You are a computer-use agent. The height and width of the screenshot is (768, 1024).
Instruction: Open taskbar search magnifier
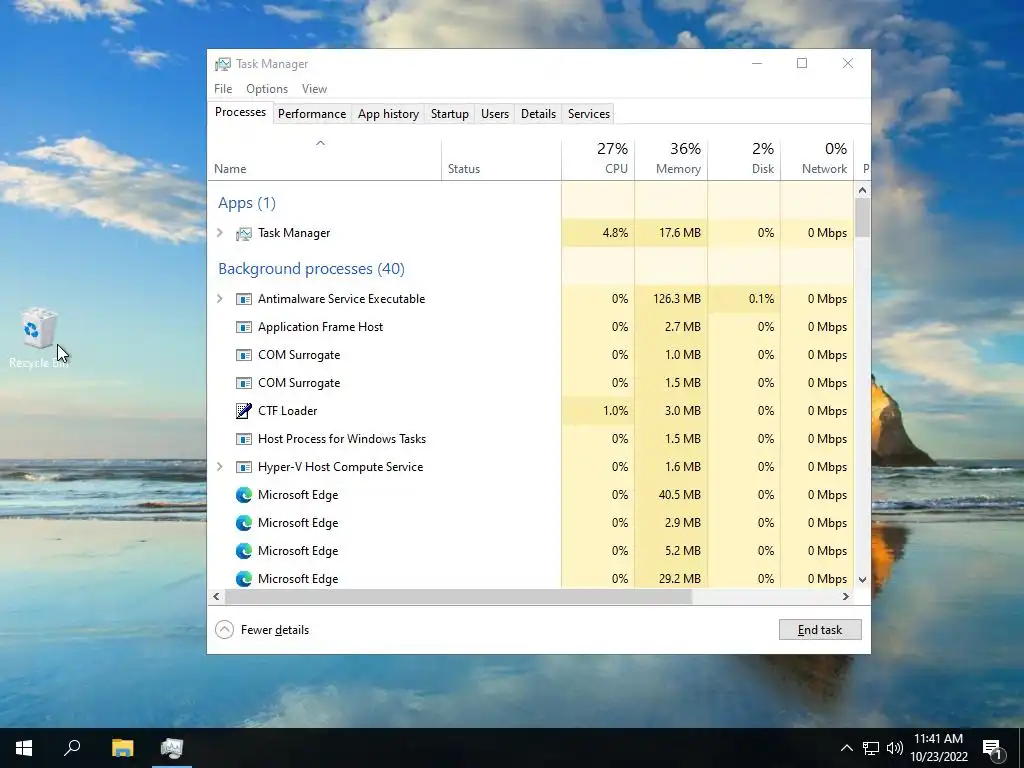click(x=72, y=748)
